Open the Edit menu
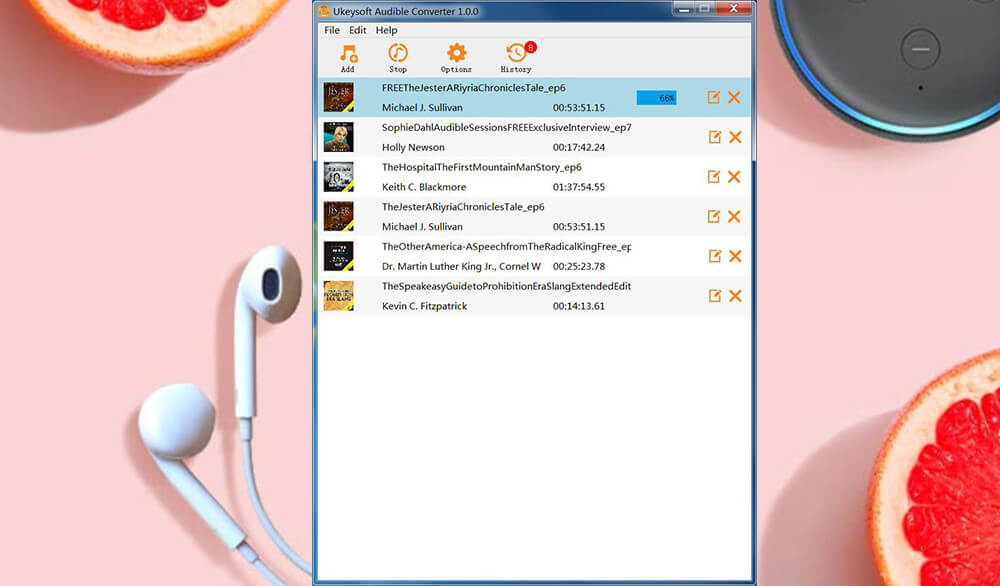 coord(358,30)
